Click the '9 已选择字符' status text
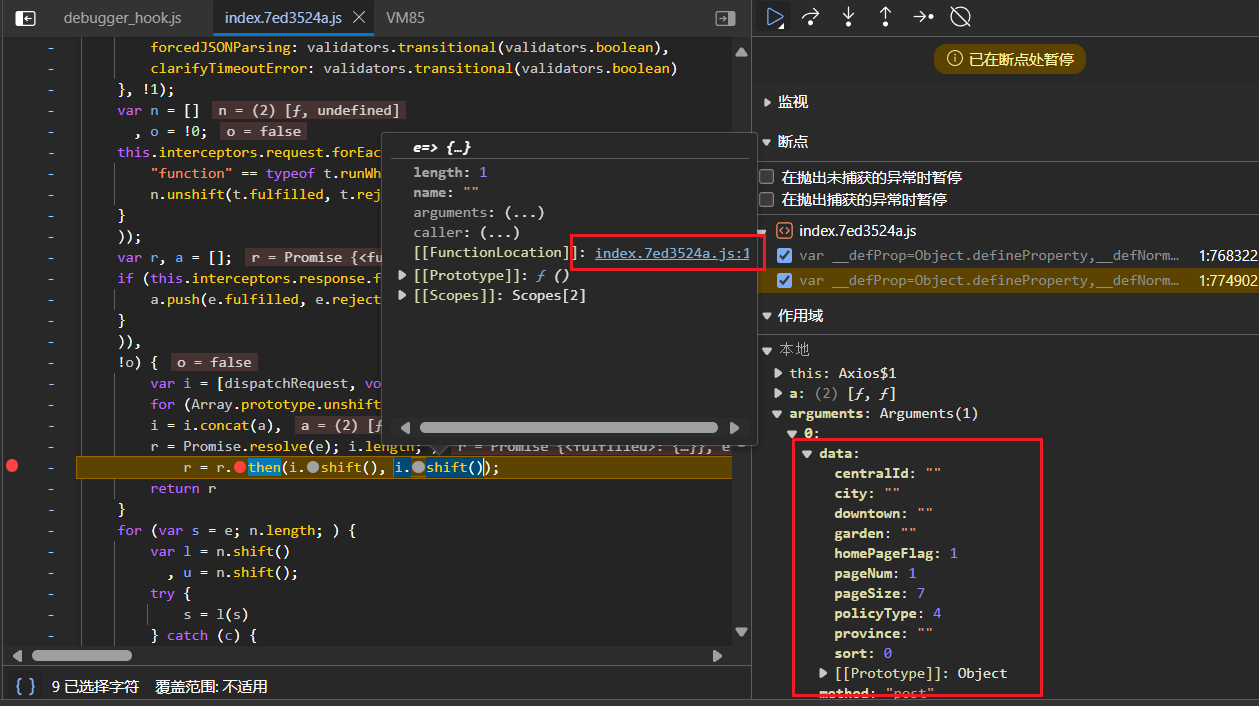The height and width of the screenshot is (706, 1259). pyautogui.click(x=95, y=687)
